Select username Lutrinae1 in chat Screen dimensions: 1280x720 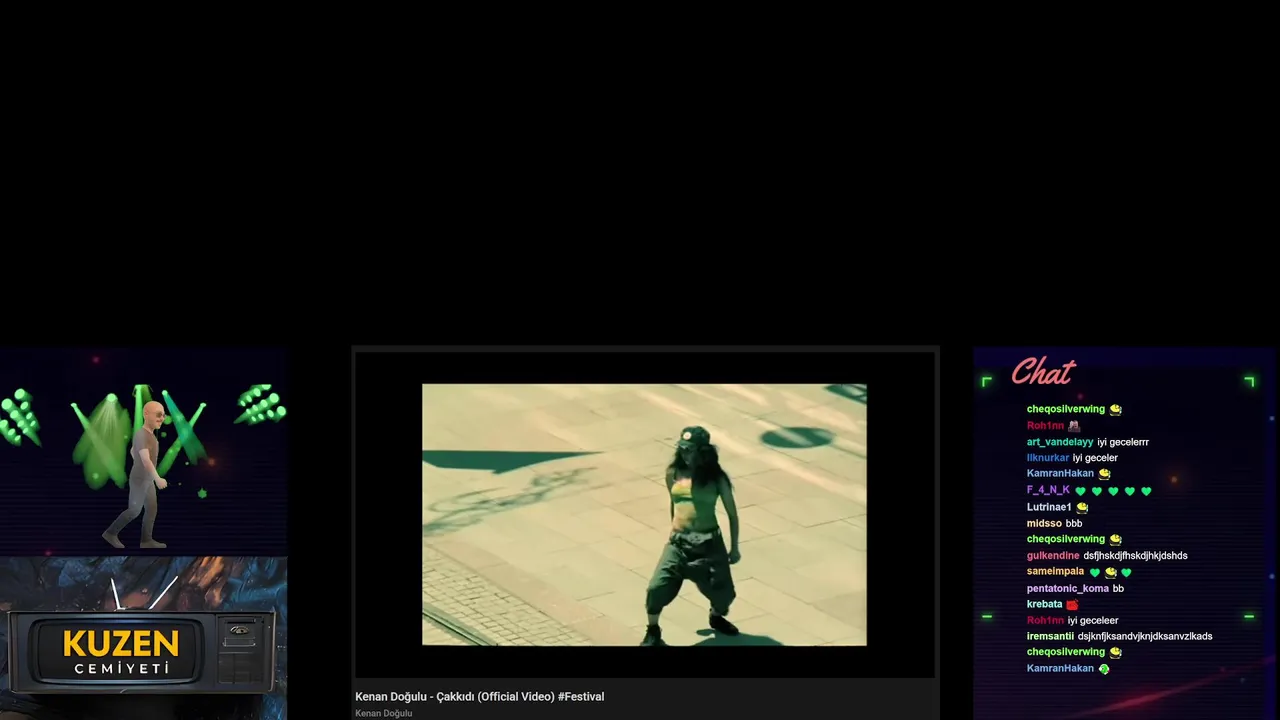click(1049, 507)
